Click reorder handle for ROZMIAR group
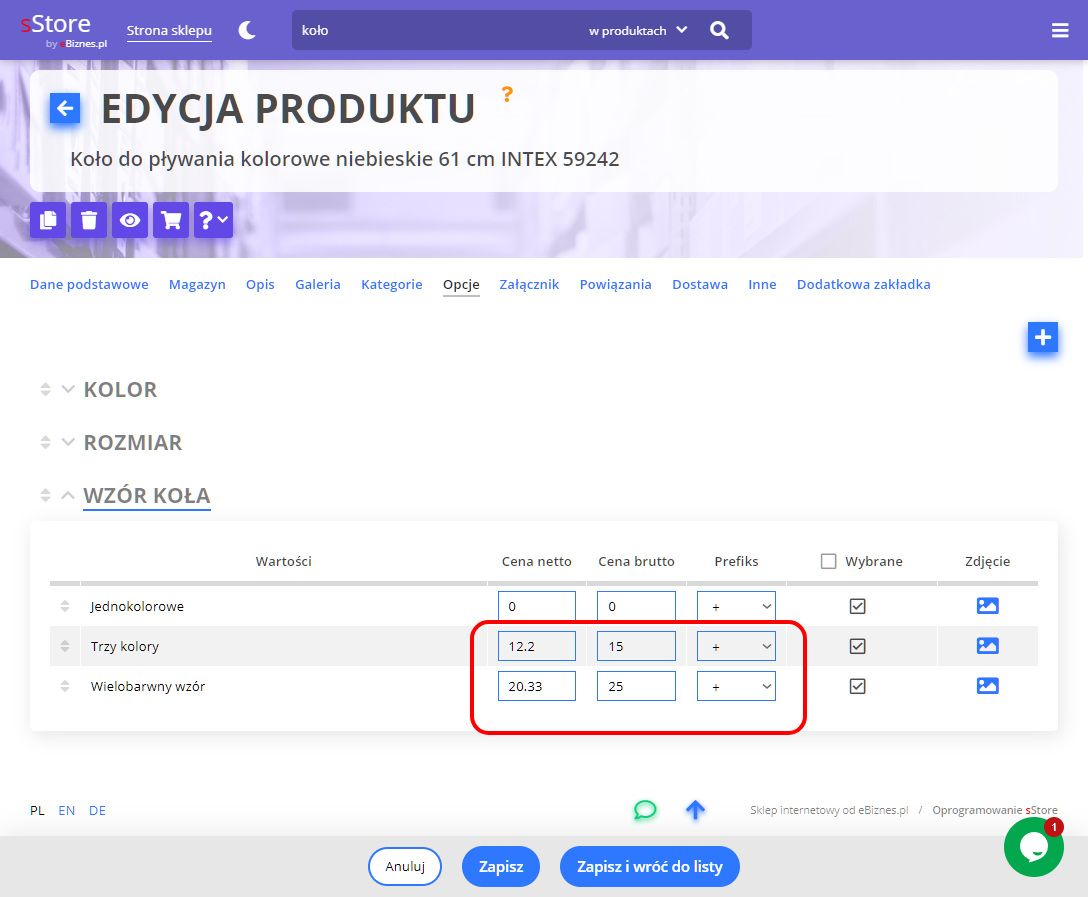Viewport: 1088px width, 897px height. coord(46,442)
